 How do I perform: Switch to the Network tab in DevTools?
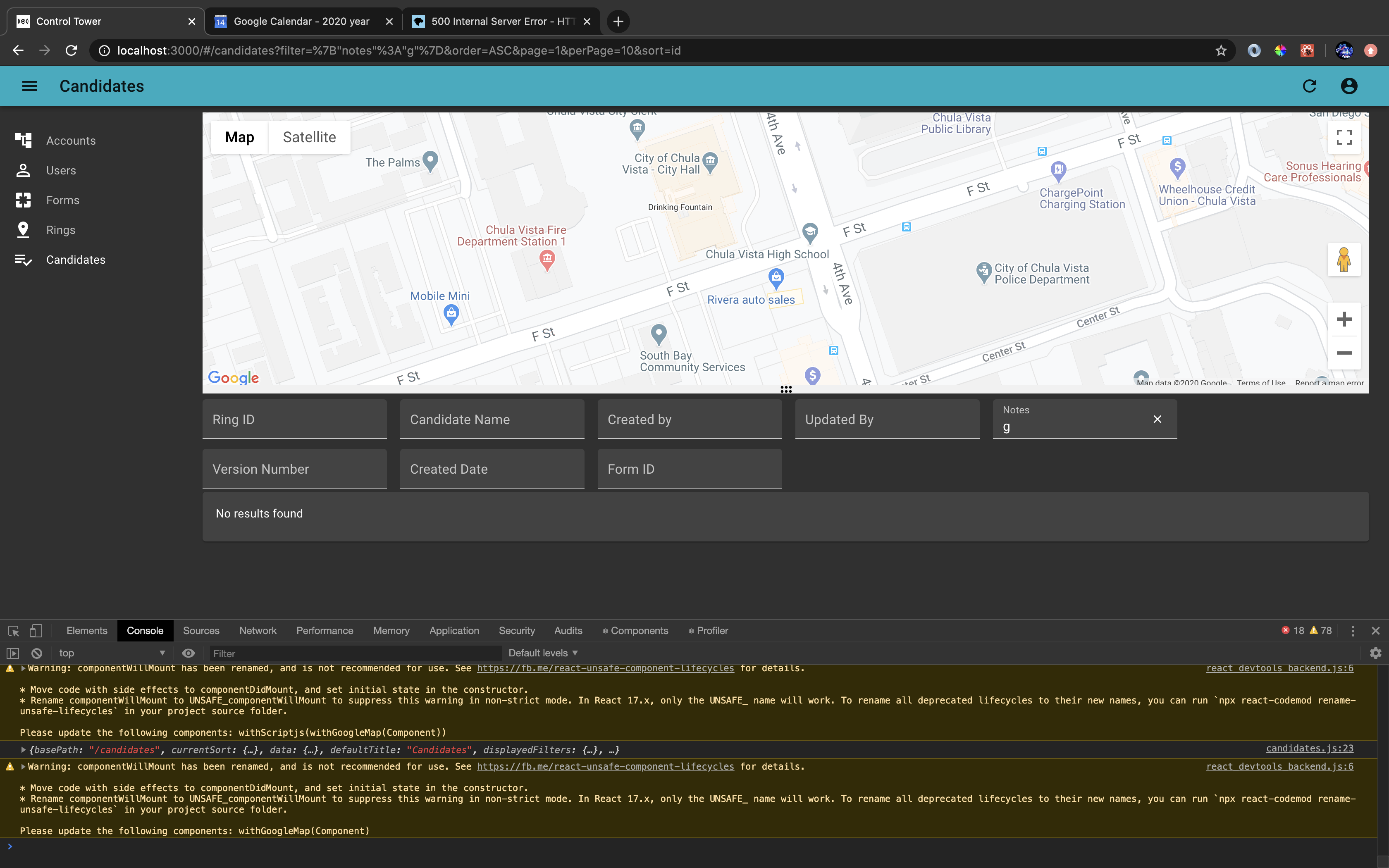pos(257,630)
